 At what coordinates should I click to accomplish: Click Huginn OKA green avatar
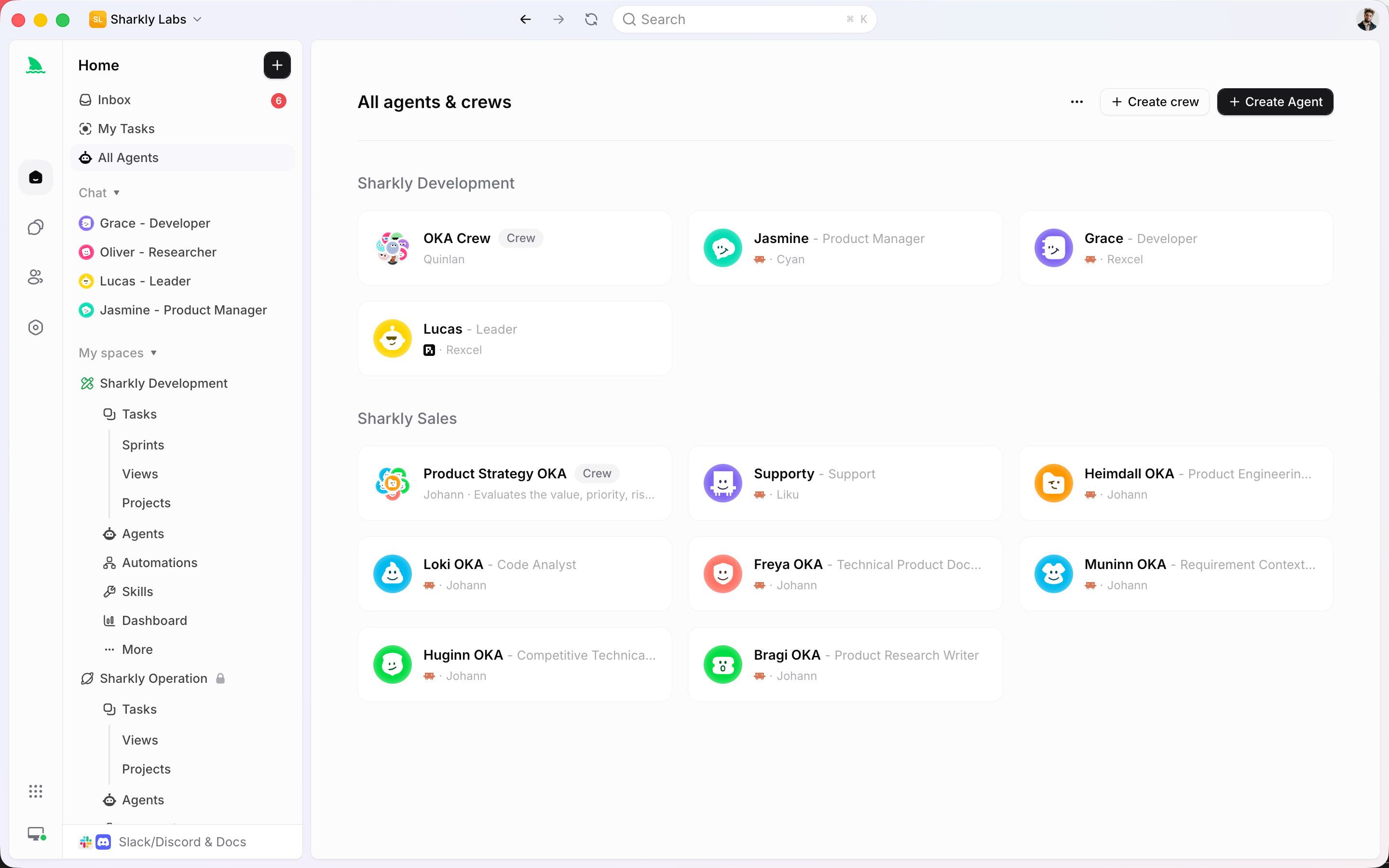click(393, 665)
